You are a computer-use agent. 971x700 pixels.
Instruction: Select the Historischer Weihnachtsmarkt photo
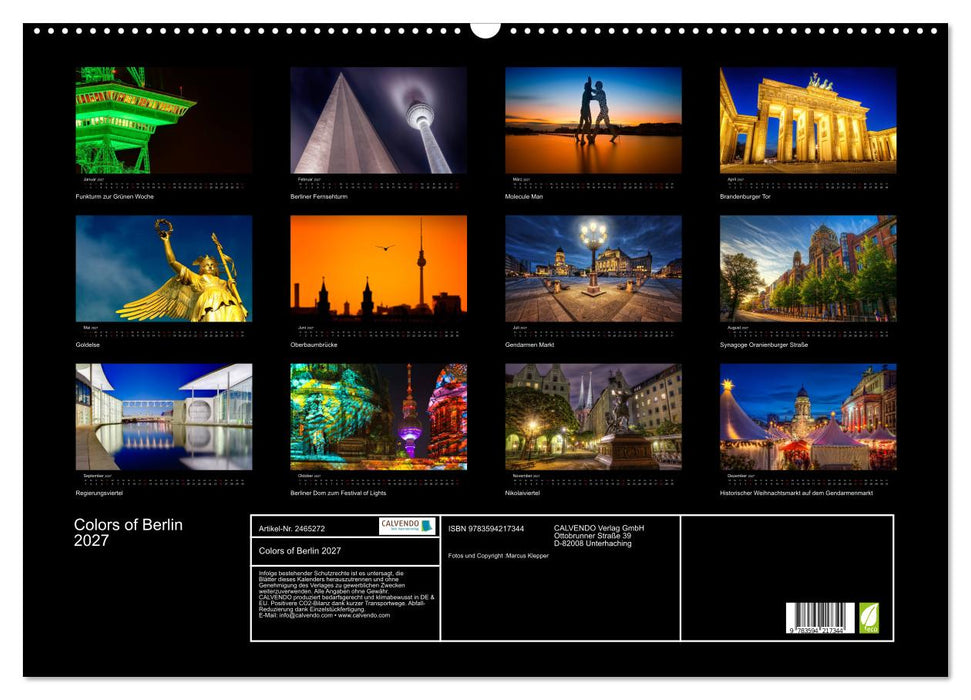coord(808,416)
